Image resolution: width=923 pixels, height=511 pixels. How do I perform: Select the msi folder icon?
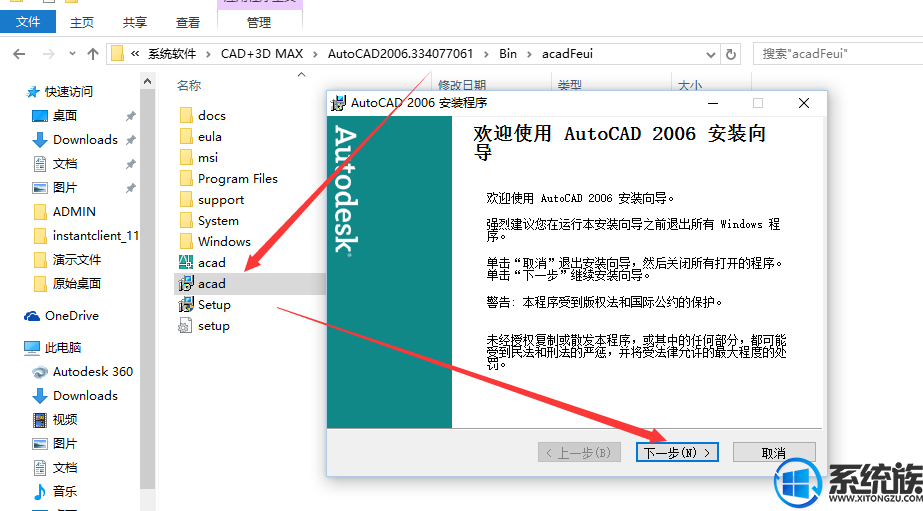[186, 158]
